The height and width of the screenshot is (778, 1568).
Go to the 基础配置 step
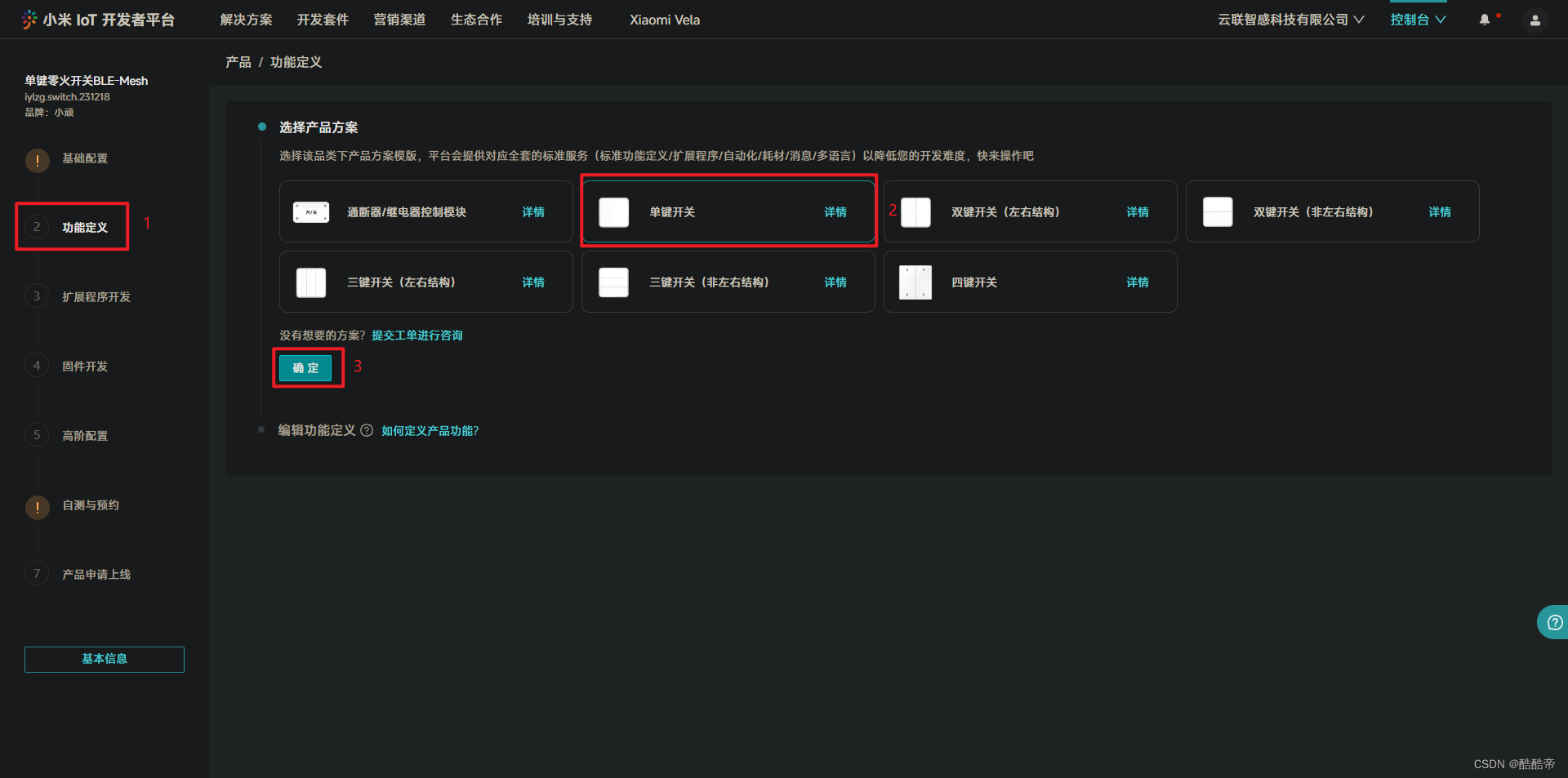[85, 158]
